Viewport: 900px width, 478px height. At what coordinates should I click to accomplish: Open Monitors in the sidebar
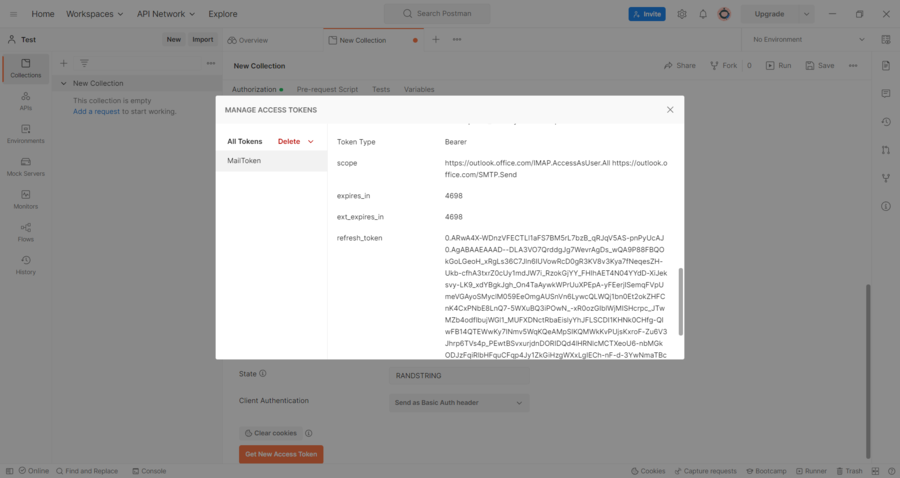point(26,199)
